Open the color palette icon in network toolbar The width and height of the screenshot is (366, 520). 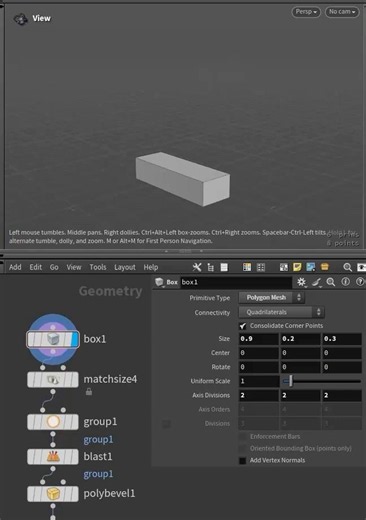click(247, 267)
